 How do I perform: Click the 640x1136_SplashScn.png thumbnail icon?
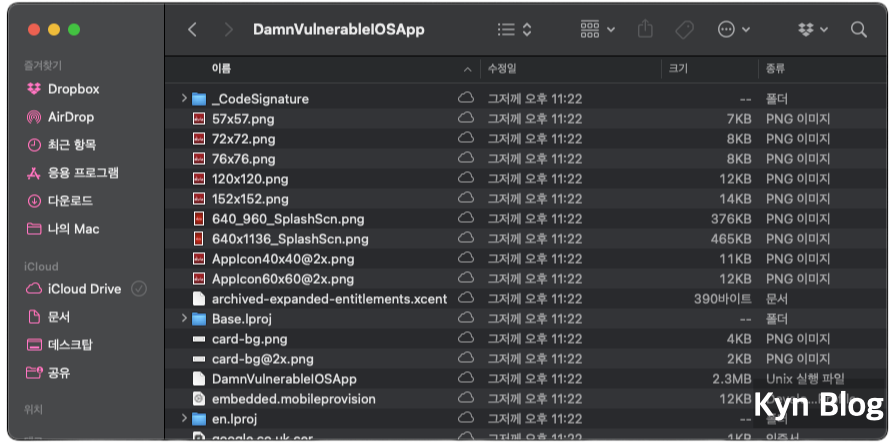pos(198,238)
